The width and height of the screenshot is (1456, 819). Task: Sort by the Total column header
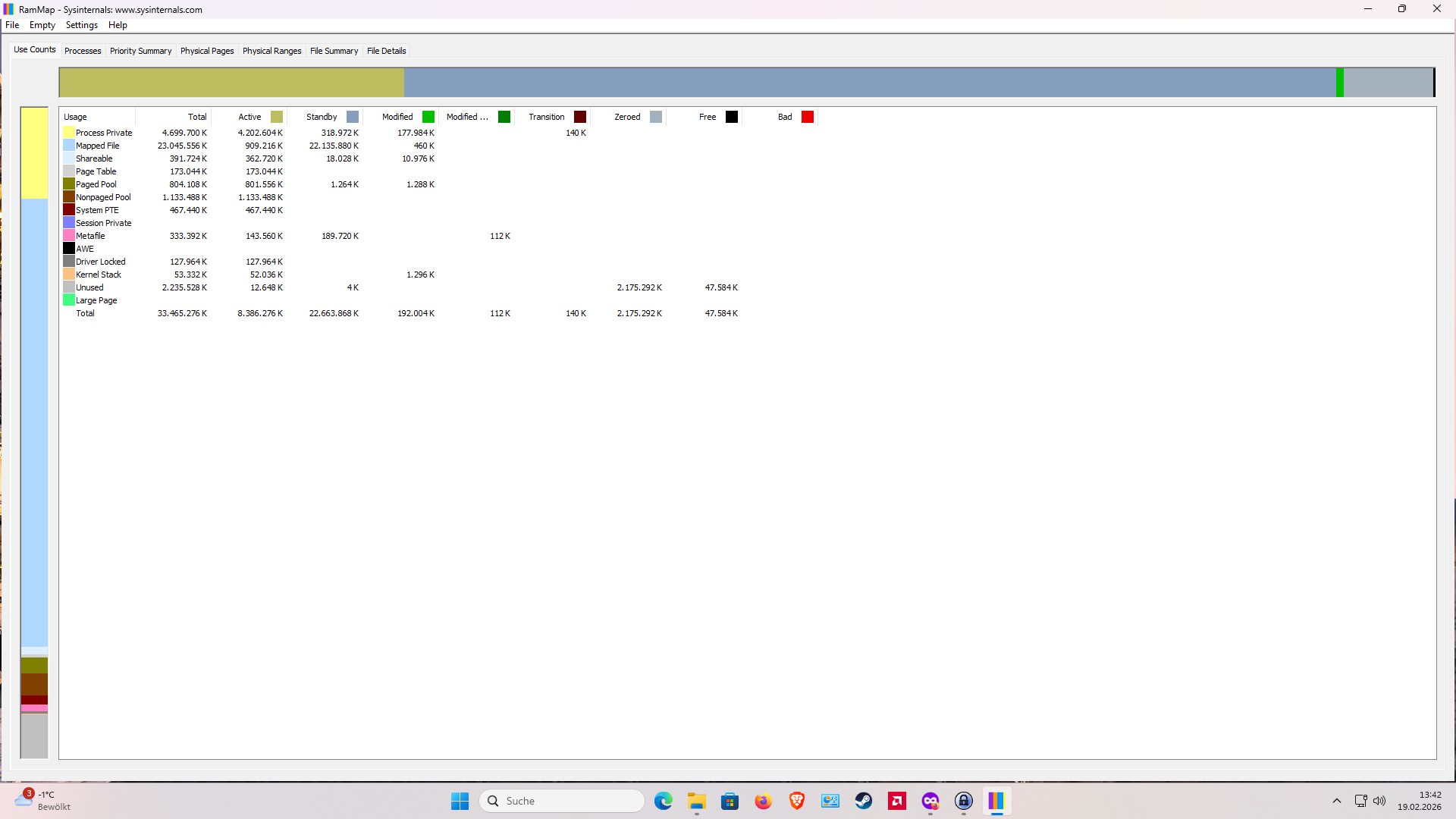click(196, 117)
